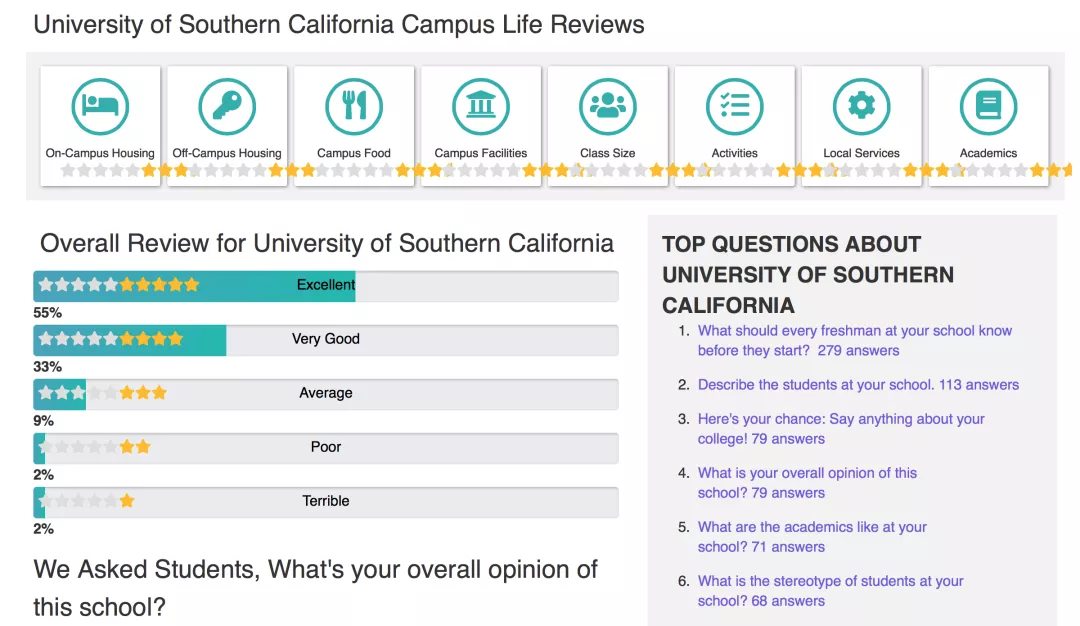
Task: Open the student stereotype question link
Action: point(830,591)
